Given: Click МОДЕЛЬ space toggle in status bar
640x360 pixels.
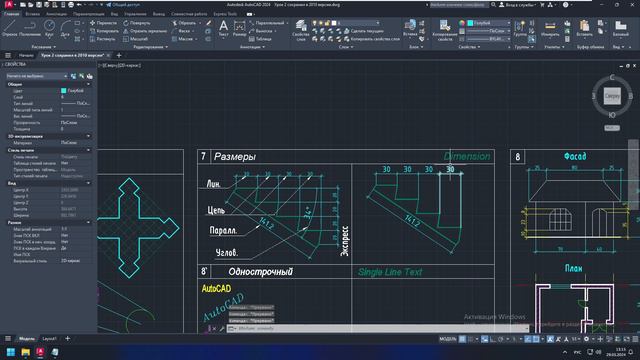Looking at the screenshot, I should 447,339.
